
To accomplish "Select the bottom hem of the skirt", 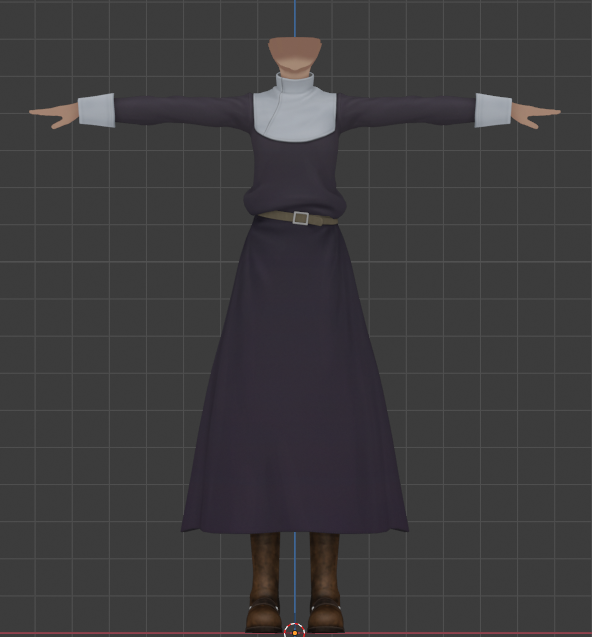I will tap(295, 527).
